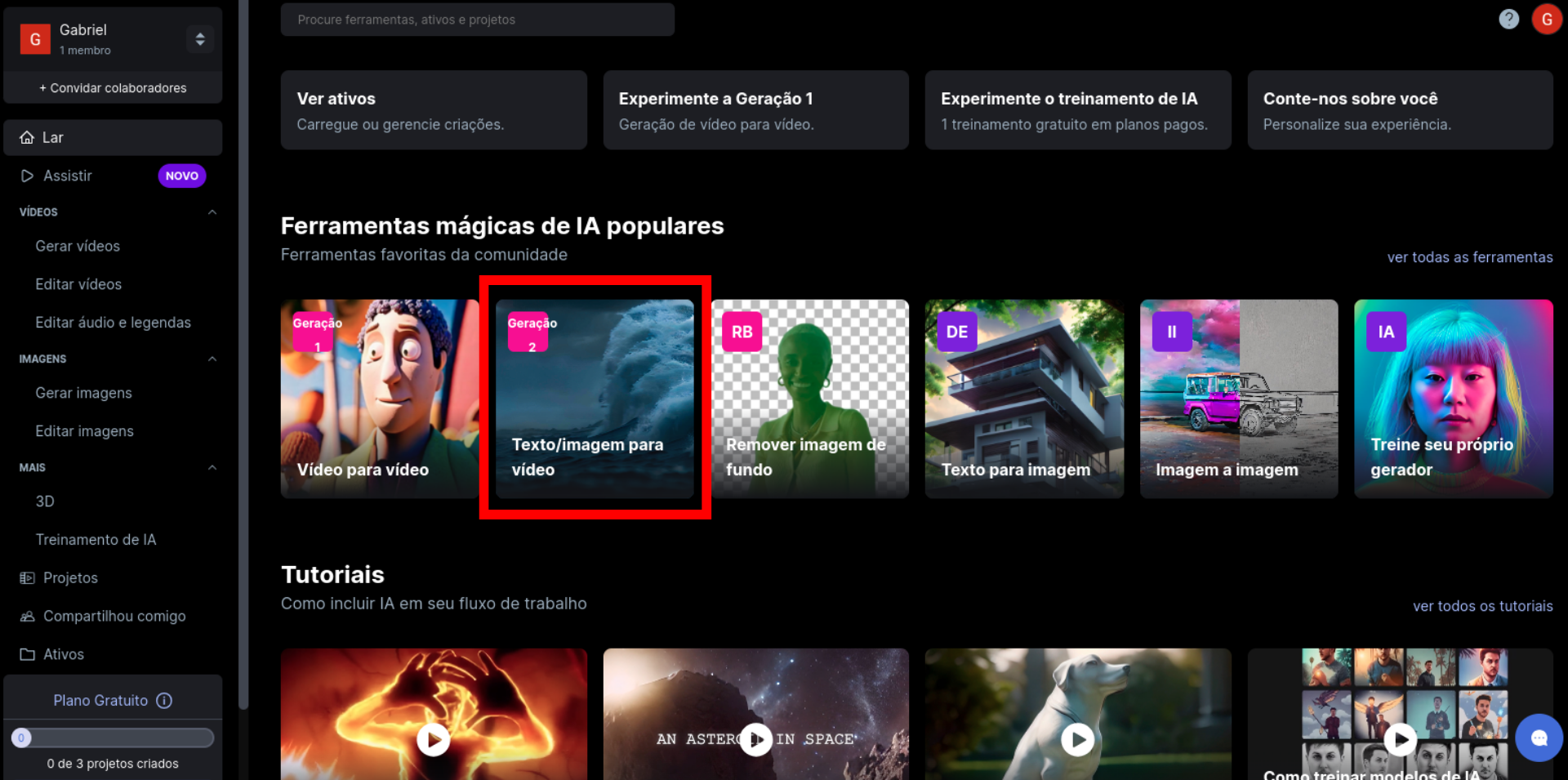
Task: Open Conte-nos sobre você card
Action: 1400,109
